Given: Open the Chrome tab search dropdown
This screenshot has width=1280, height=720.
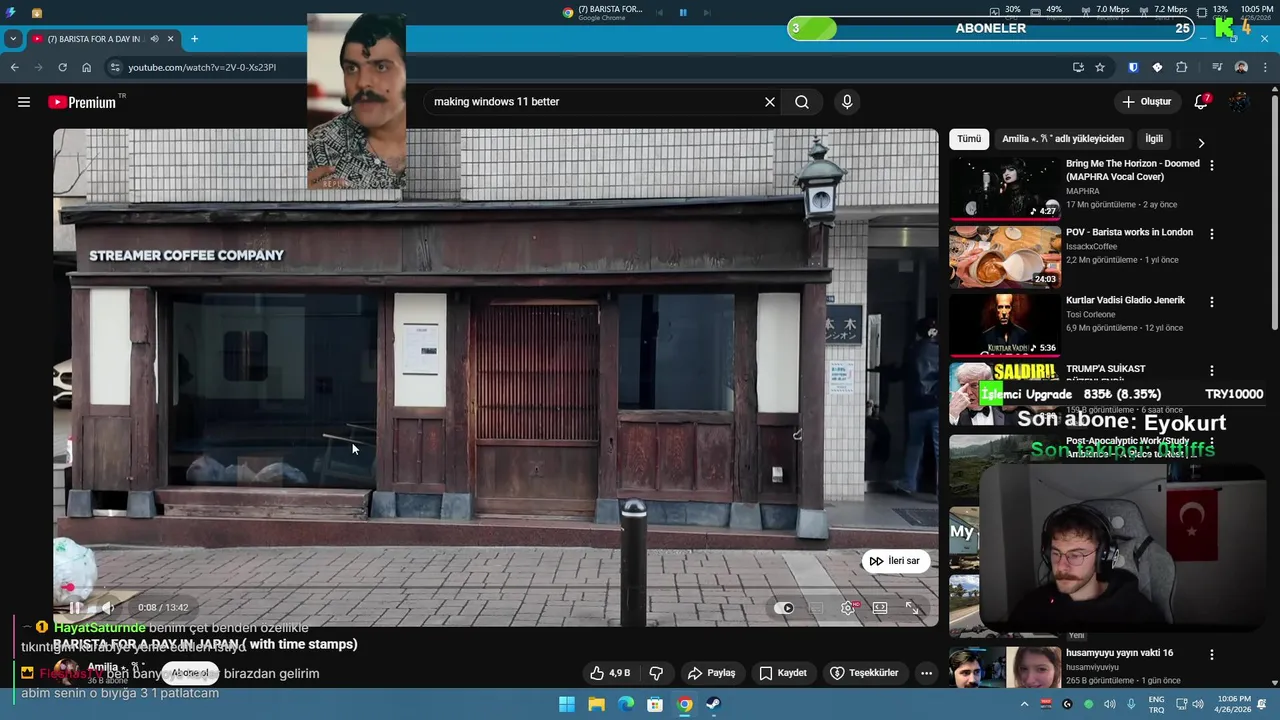Looking at the screenshot, I should 13,39.
